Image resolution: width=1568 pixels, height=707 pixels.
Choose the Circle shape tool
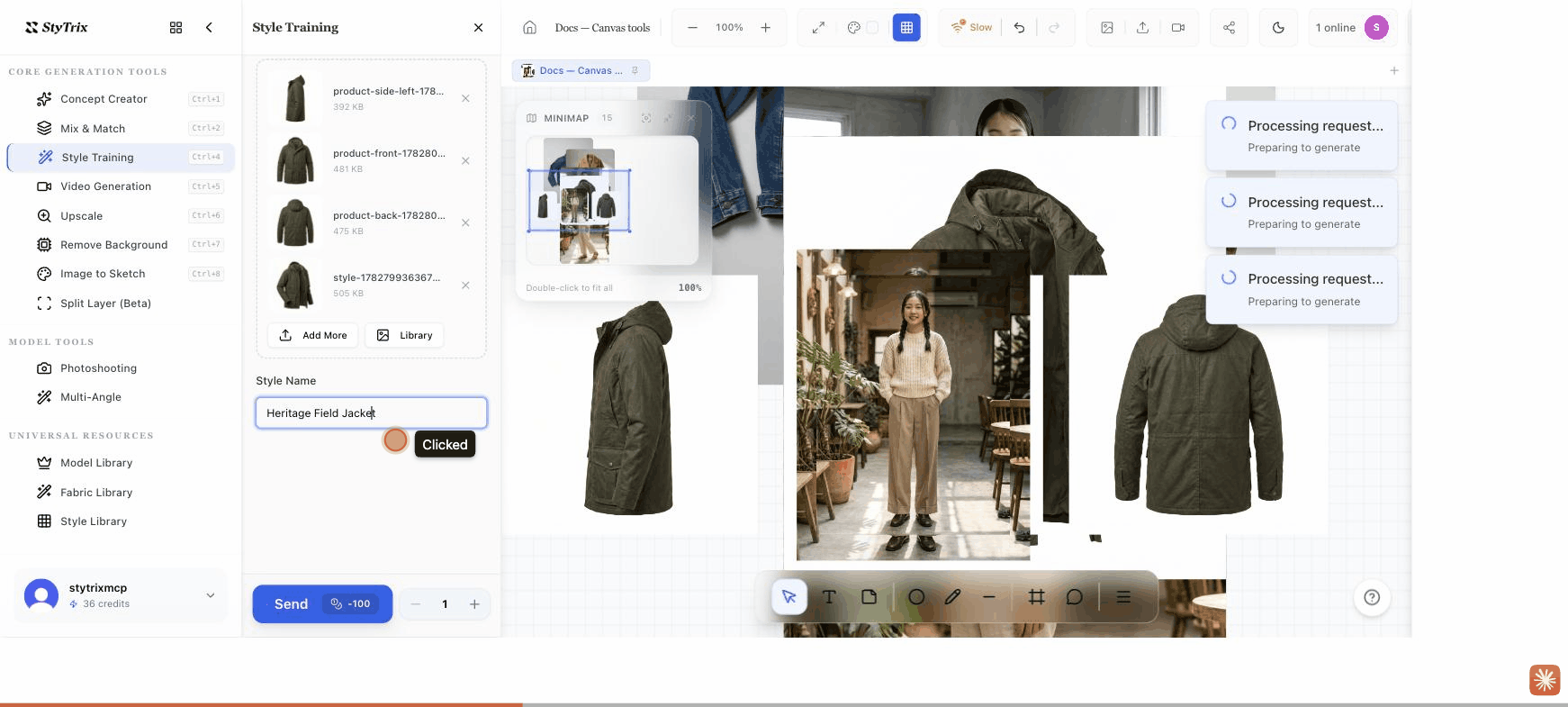pyautogui.click(x=916, y=597)
